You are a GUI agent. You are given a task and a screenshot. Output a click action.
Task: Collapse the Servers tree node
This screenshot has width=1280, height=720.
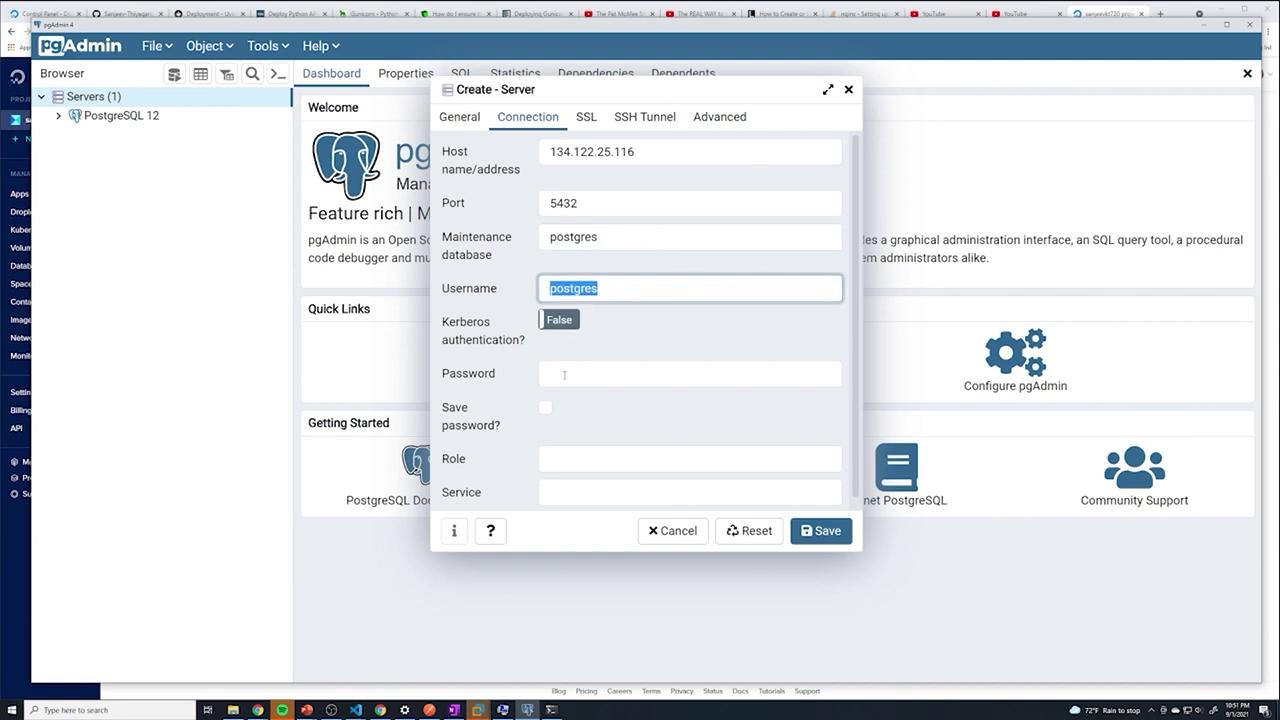pos(41,97)
